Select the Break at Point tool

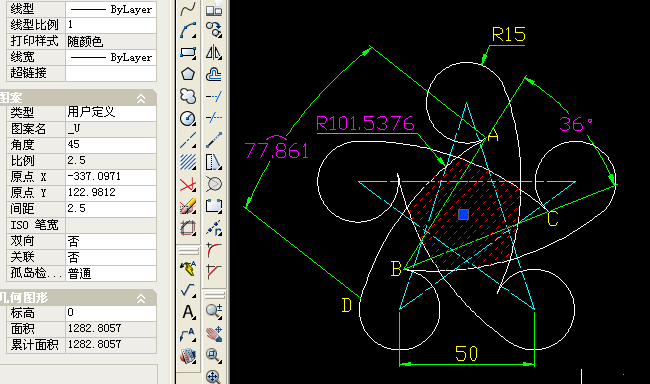point(214,228)
